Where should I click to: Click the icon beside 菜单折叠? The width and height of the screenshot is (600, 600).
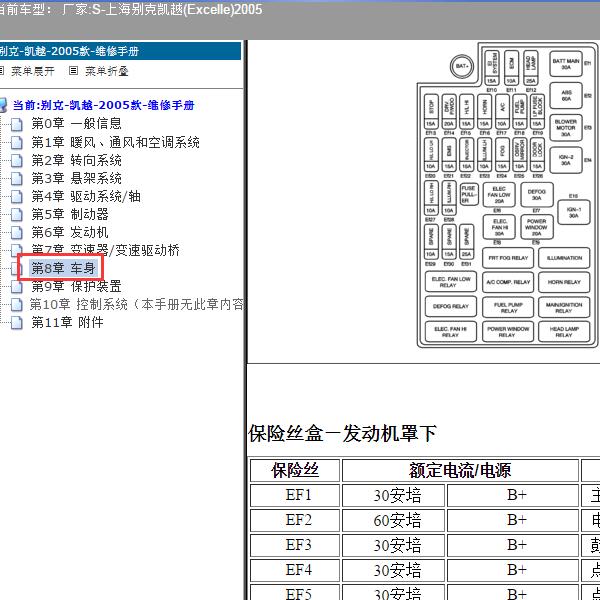click(73, 71)
